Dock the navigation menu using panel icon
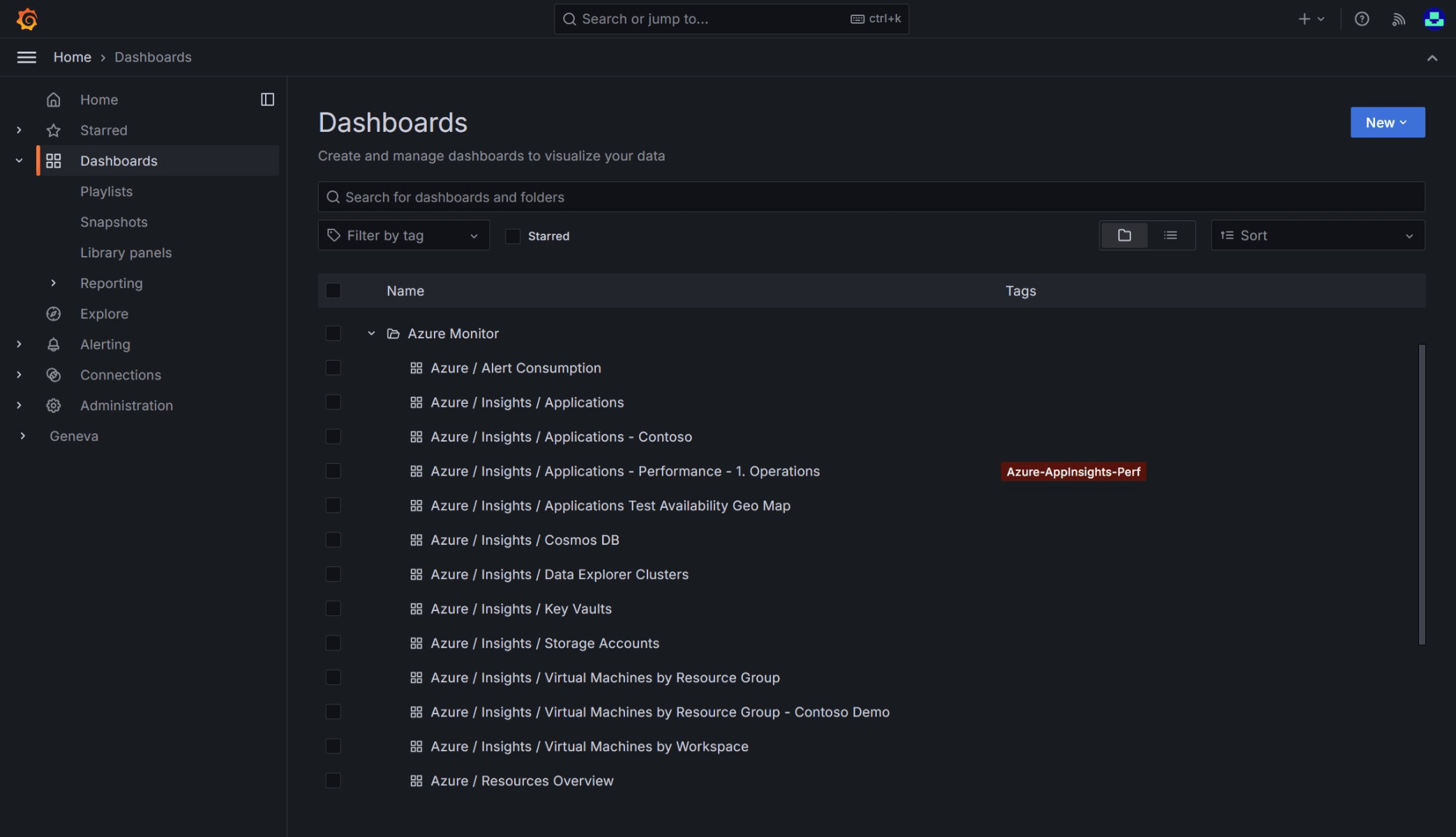The height and width of the screenshot is (837, 1456). 267,100
